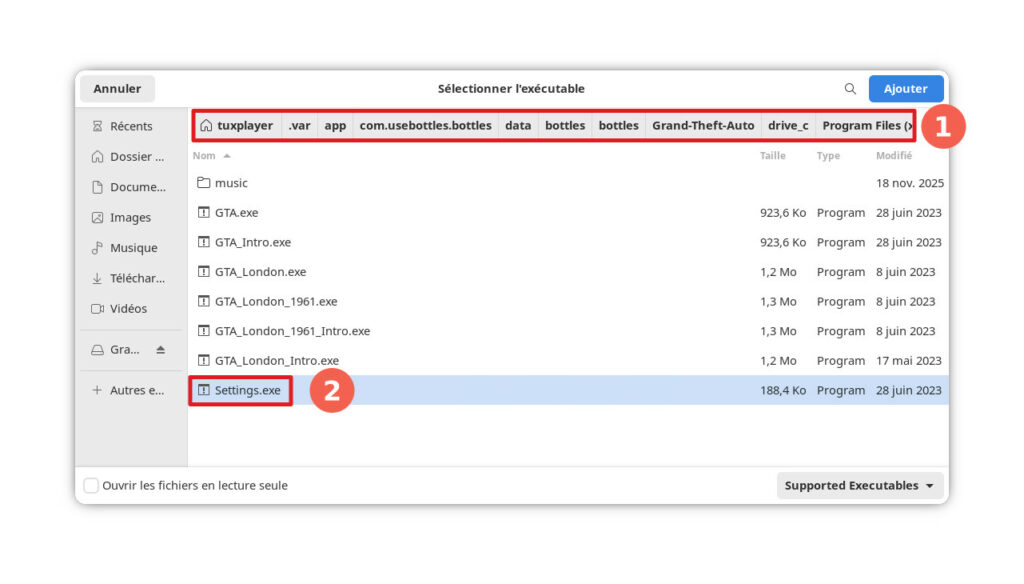
Task: Open the music folder
Action: [231, 183]
